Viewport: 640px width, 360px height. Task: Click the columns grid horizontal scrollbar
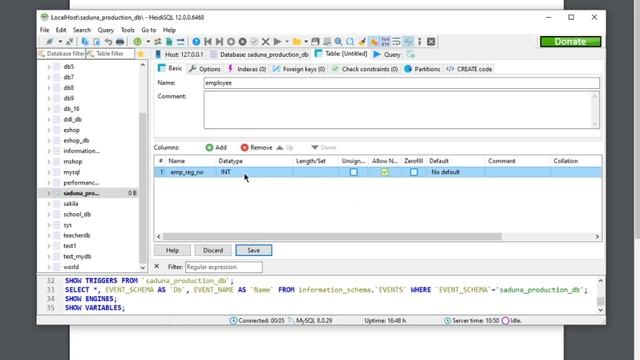(x=332, y=236)
